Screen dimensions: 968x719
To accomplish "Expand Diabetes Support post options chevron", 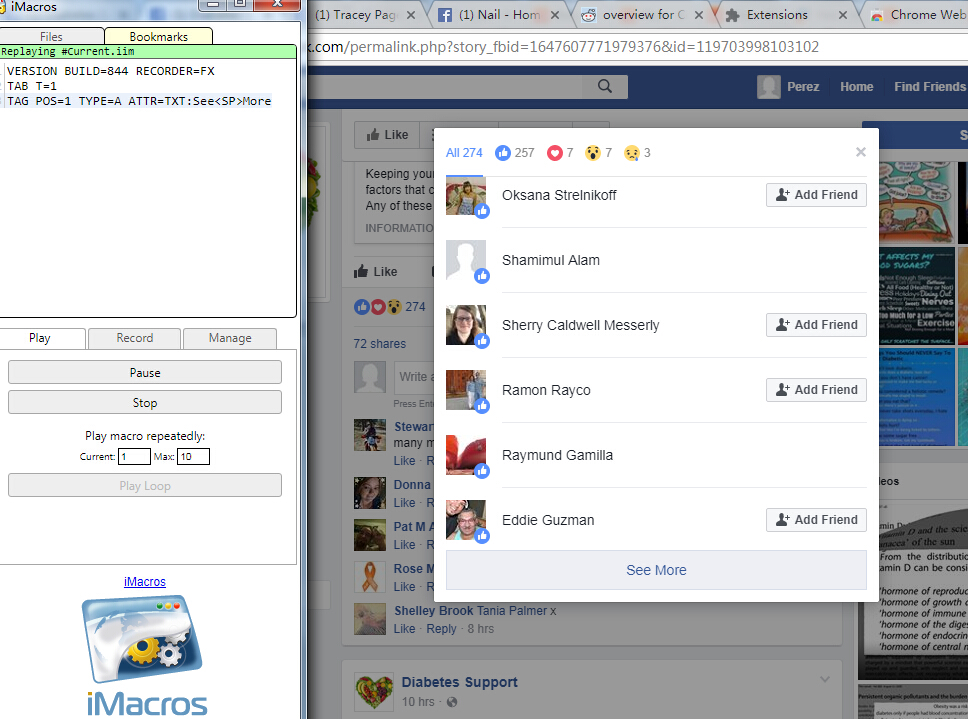I will 824,679.
